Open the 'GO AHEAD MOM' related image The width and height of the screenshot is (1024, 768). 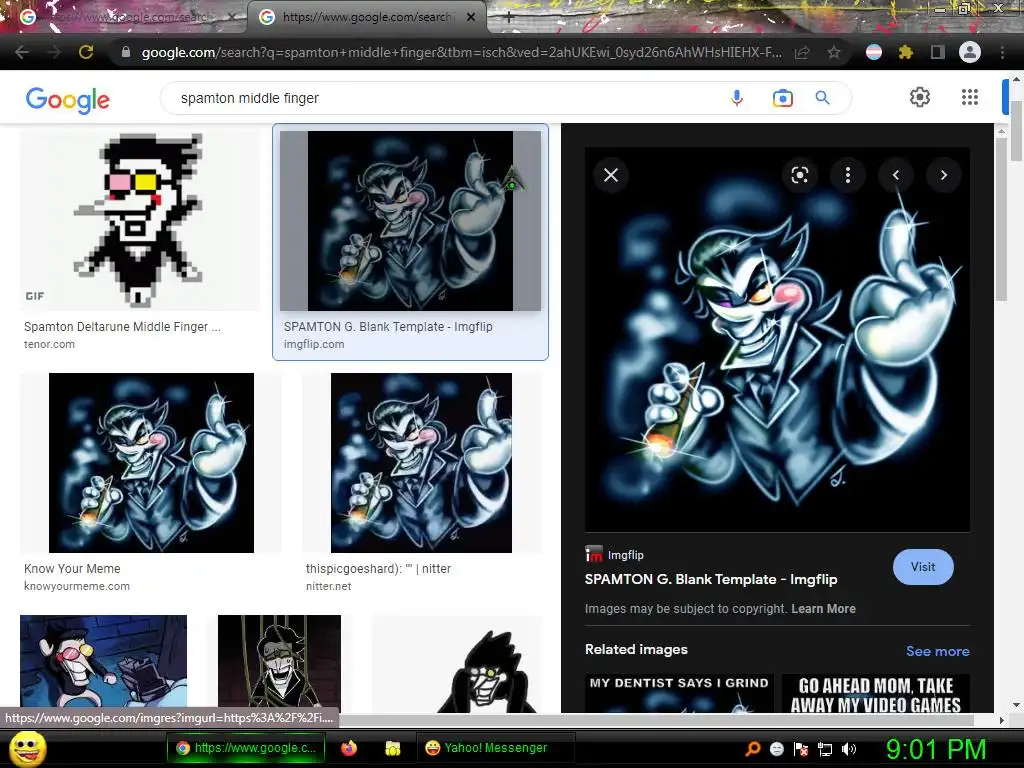click(876, 694)
